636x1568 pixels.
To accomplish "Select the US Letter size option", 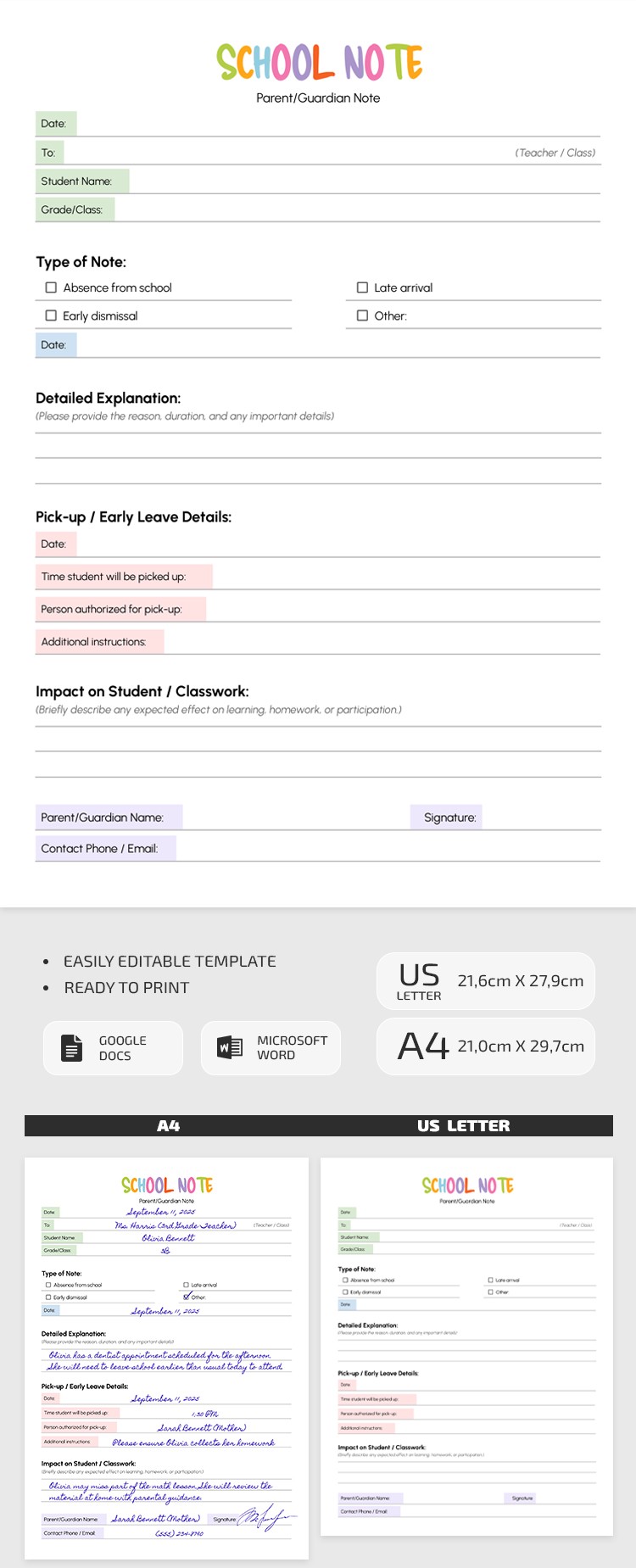I will click(485, 981).
